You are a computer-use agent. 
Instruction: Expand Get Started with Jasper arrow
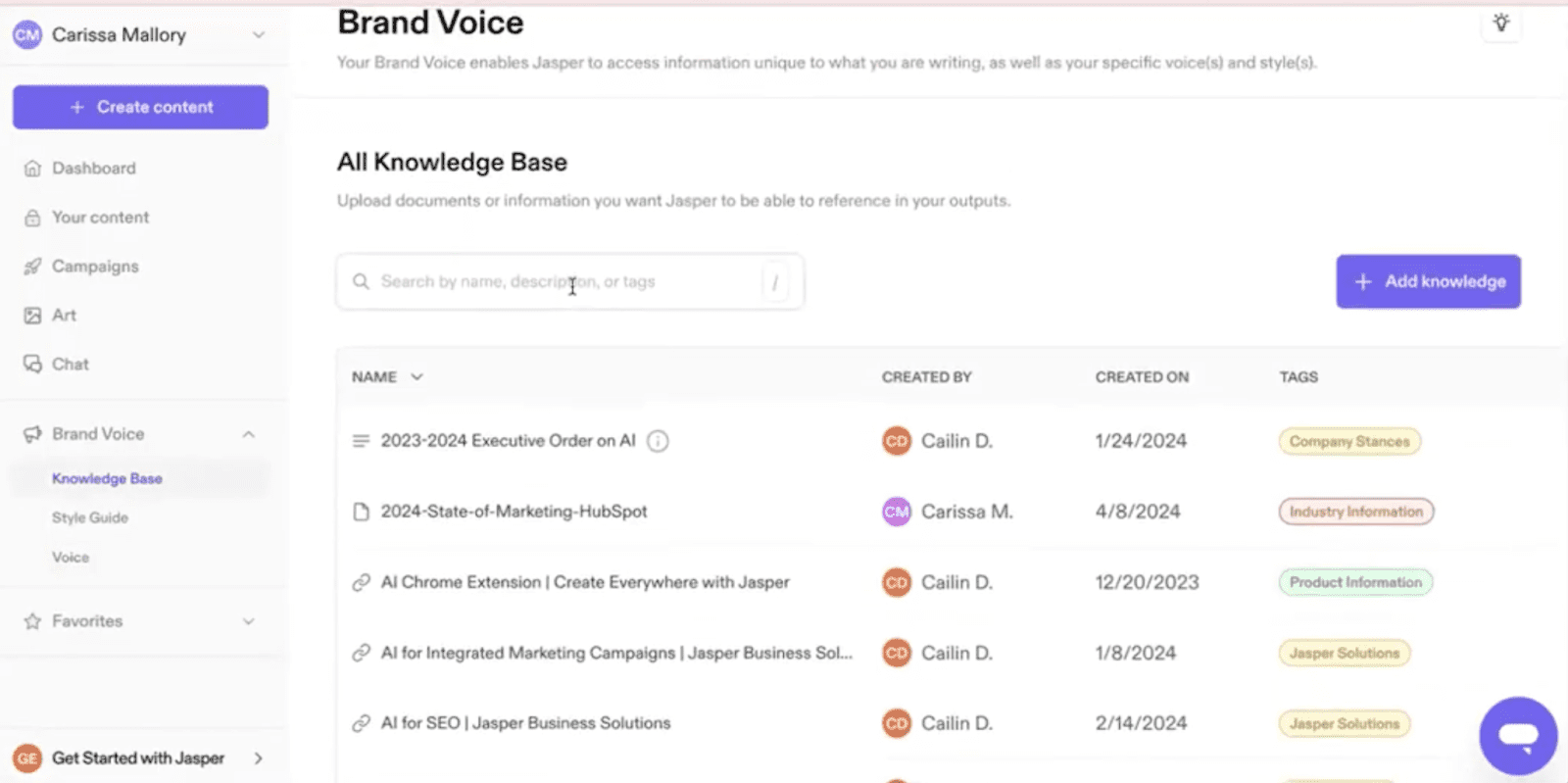point(259,759)
